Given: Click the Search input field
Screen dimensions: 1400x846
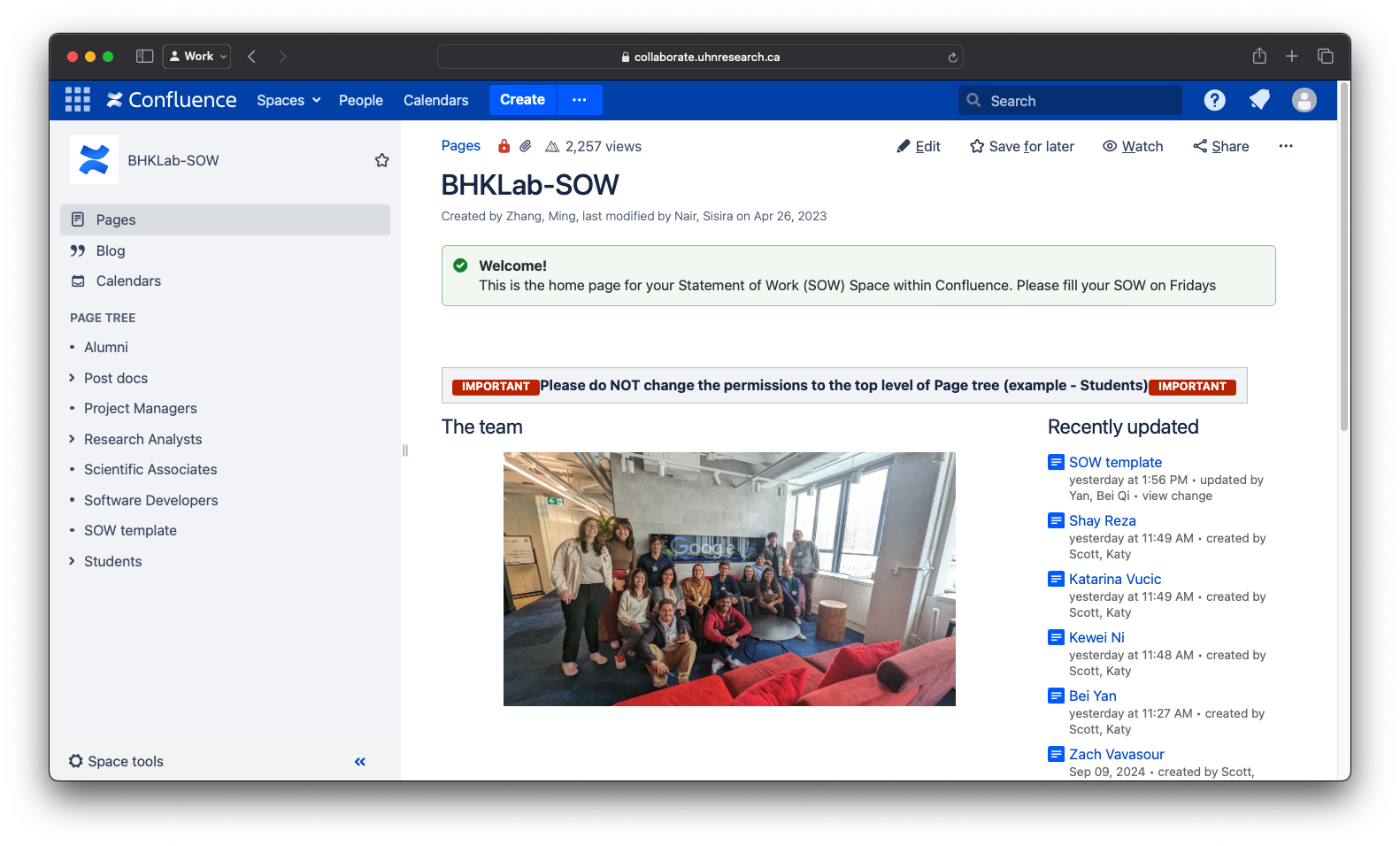Looking at the screenshot, I should pyautogui.click(x=1080, y=100).
